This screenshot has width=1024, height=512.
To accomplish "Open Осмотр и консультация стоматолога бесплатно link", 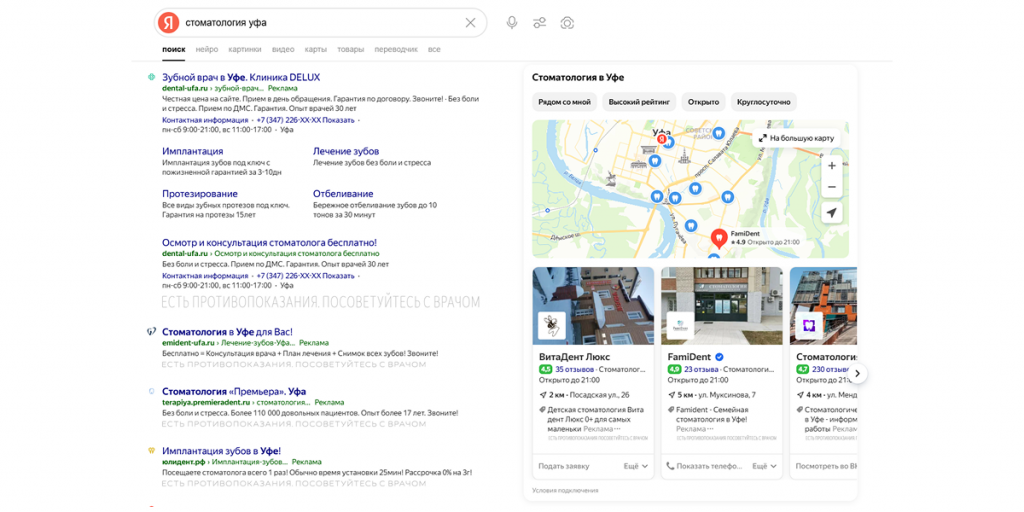I will pos(269,242).
